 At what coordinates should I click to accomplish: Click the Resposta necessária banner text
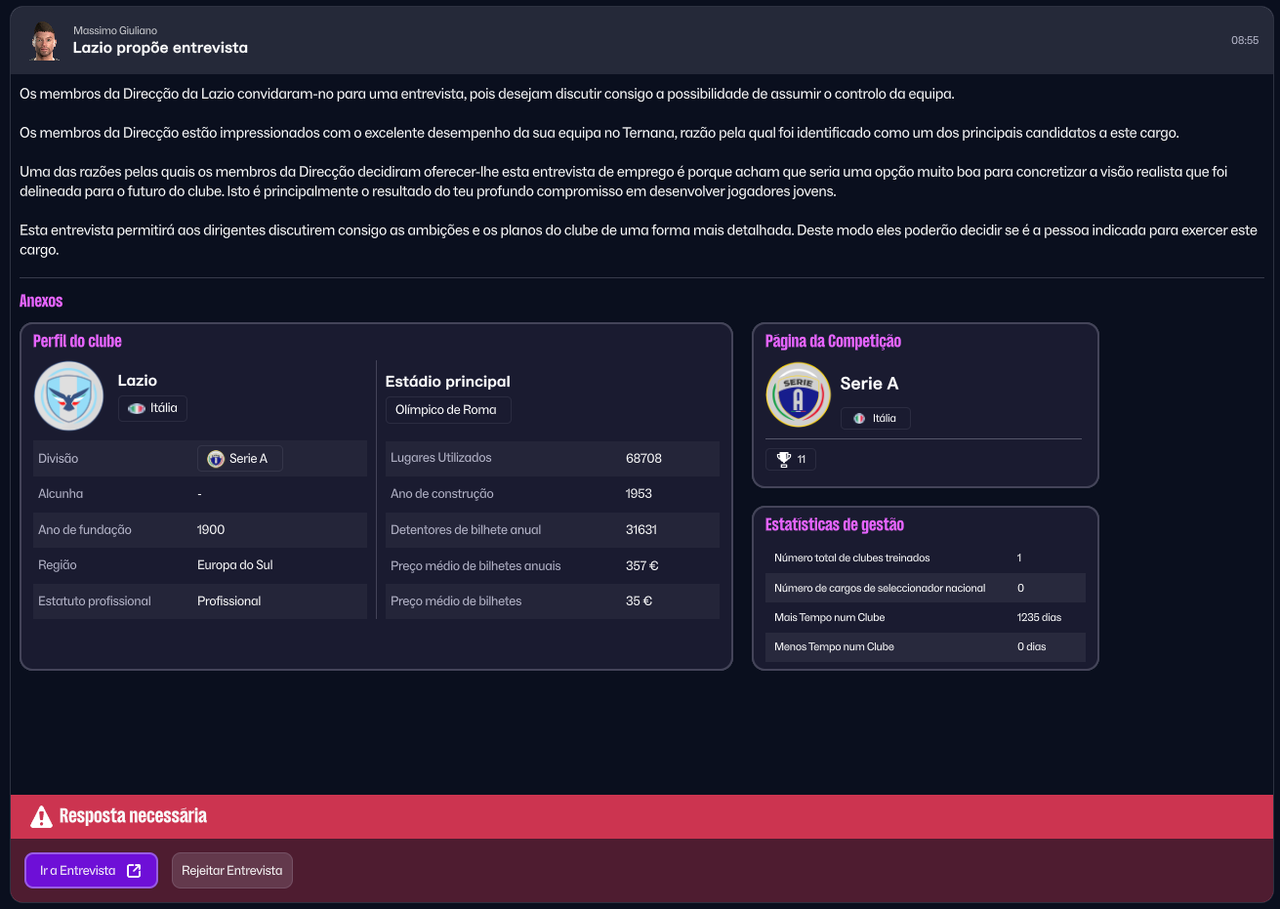coord(133,816)
